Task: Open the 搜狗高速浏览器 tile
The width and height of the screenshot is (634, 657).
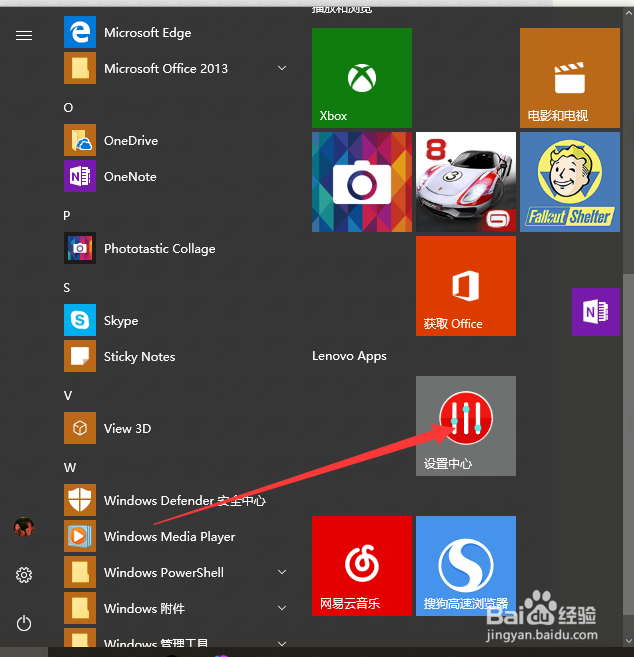Action: (466, 566)
